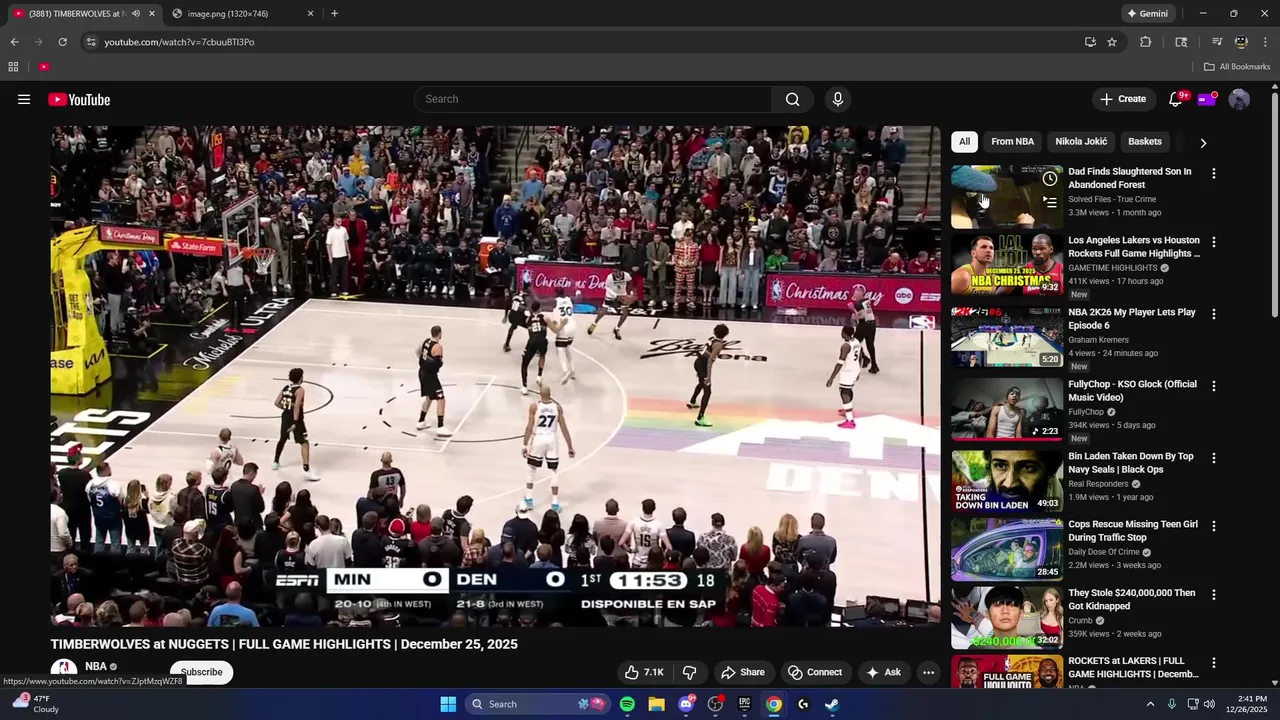This screenshot has width=1280, height=720.
Task: Start voice search with microphone icon
Action: 838,99
